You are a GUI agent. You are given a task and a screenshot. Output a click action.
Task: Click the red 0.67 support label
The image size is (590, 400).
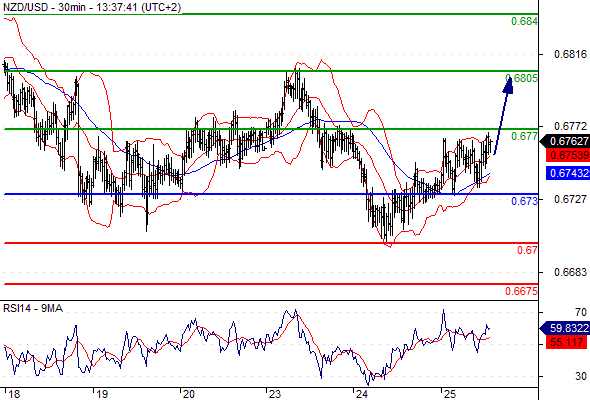[527, 250]
